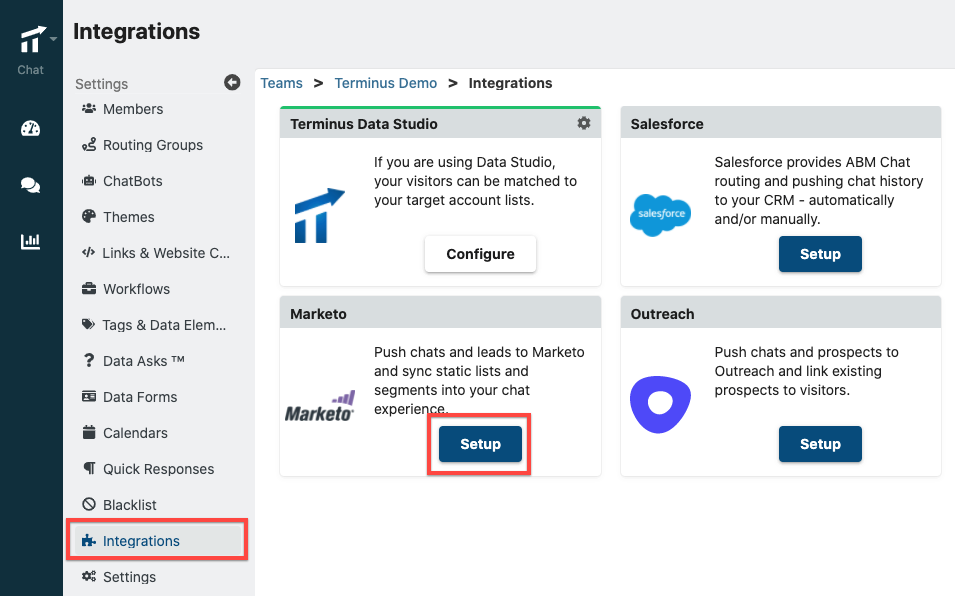Click the Terminus Data Studio logo
This screenshot has width=955, height=596.
[320, 216]
